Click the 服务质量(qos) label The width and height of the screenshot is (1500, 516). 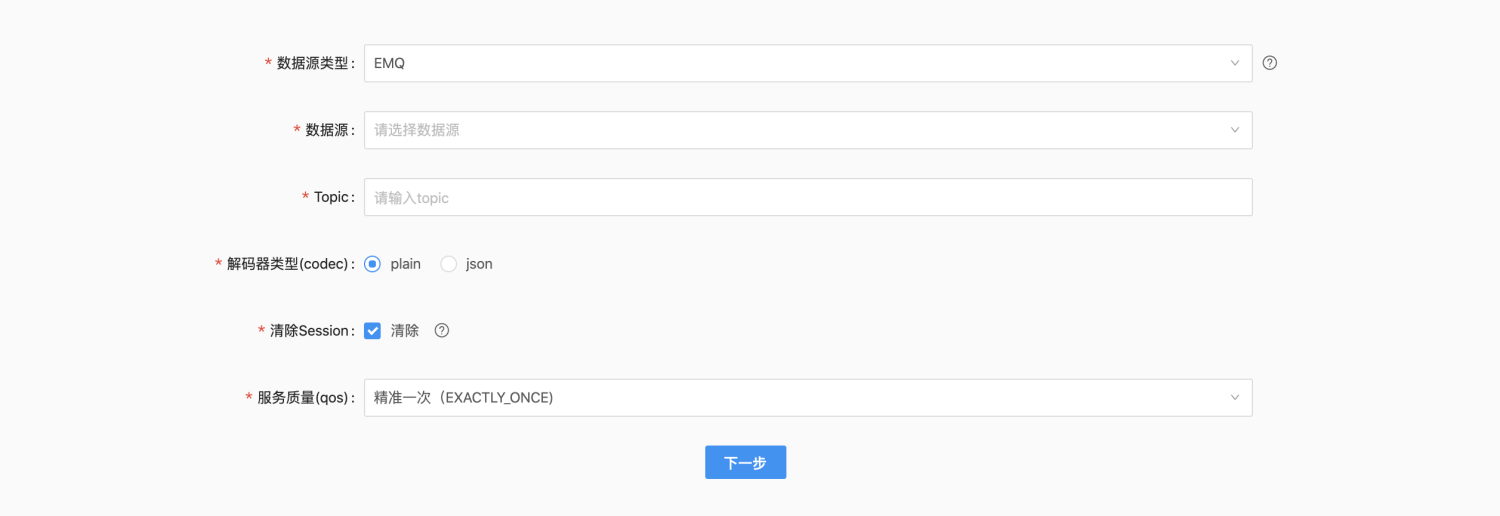pos(303,398)
